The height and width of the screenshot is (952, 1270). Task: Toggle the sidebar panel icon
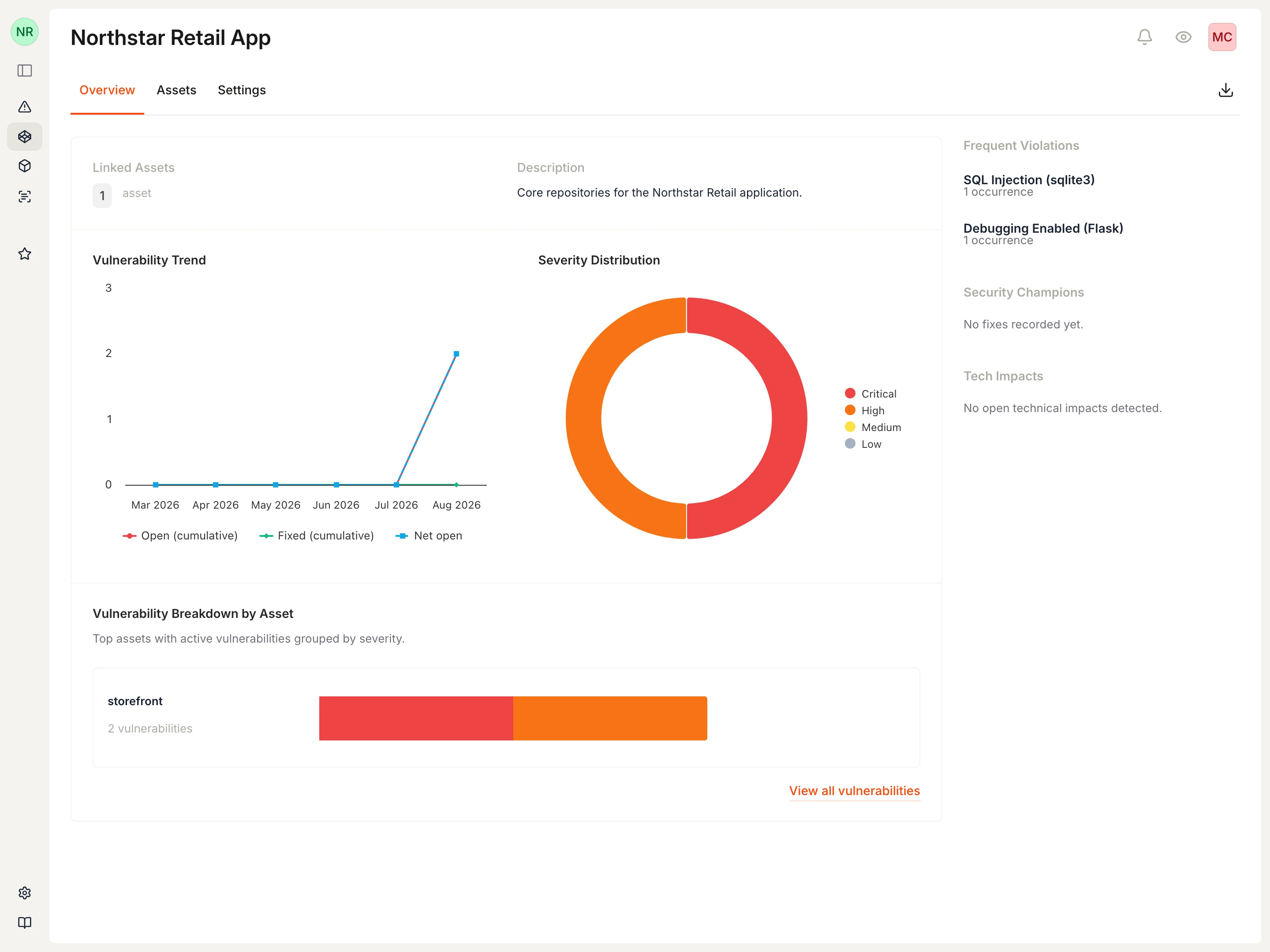tap(25, 71)
